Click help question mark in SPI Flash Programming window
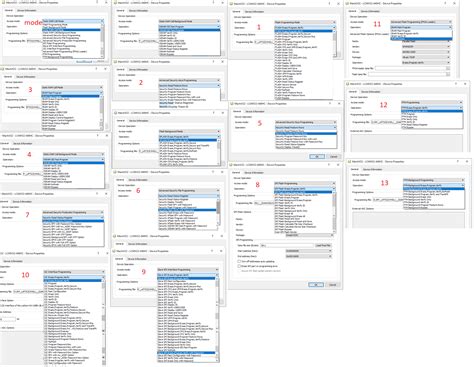Screen dimensions: 474x367 point(329,165)
